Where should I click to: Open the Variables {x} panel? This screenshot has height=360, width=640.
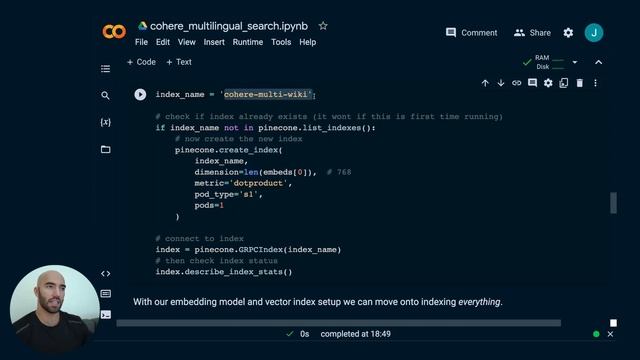pyautogui.click(x=105, y=122)
